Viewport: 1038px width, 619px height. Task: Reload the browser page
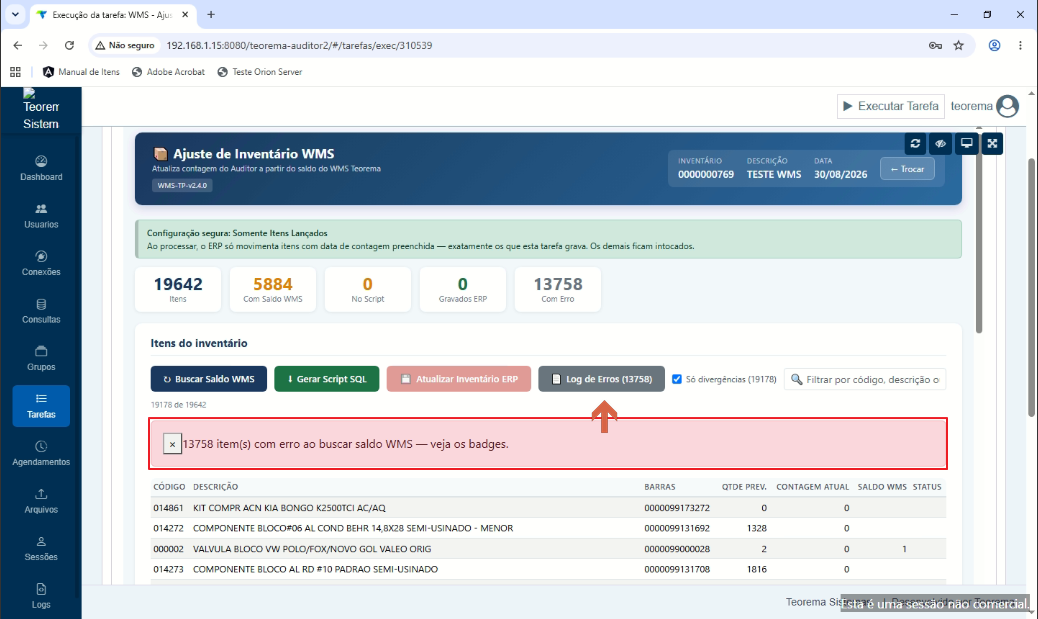pos(69,46)
